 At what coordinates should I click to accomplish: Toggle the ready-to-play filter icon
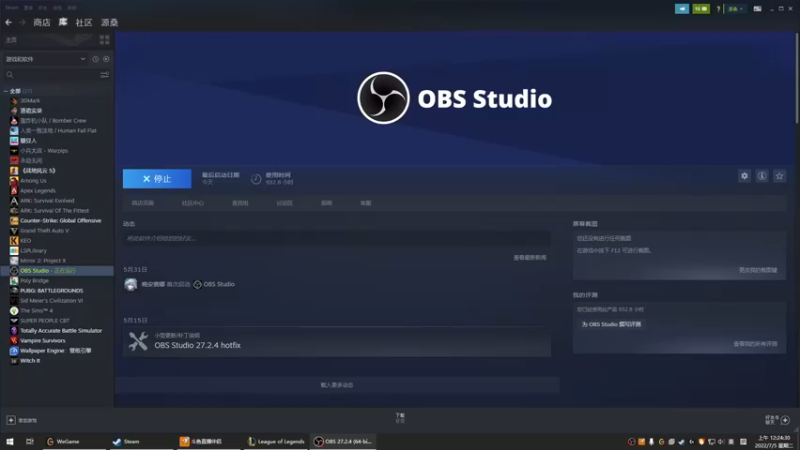pyautogui.click(x=106, y=59)
